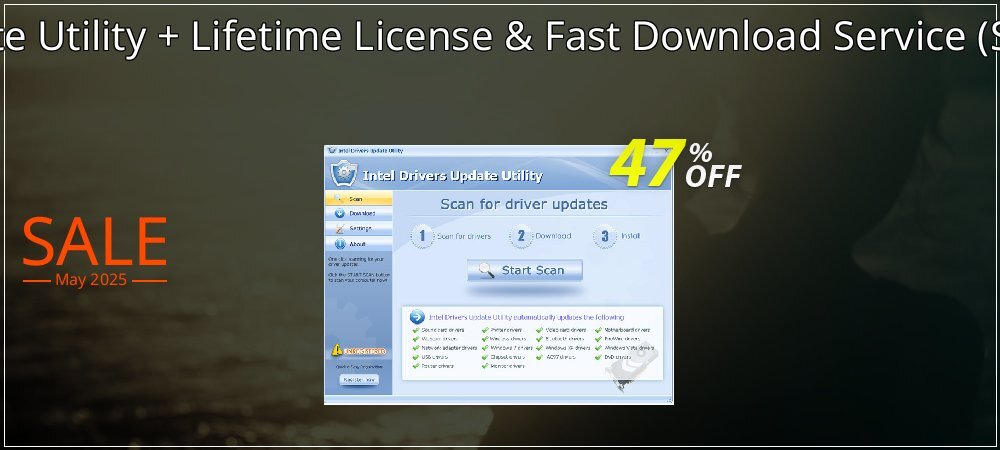Open the Settings section in the sidebar
The height and width of the screenshot is (450, 1000).
tap(358, 228)
